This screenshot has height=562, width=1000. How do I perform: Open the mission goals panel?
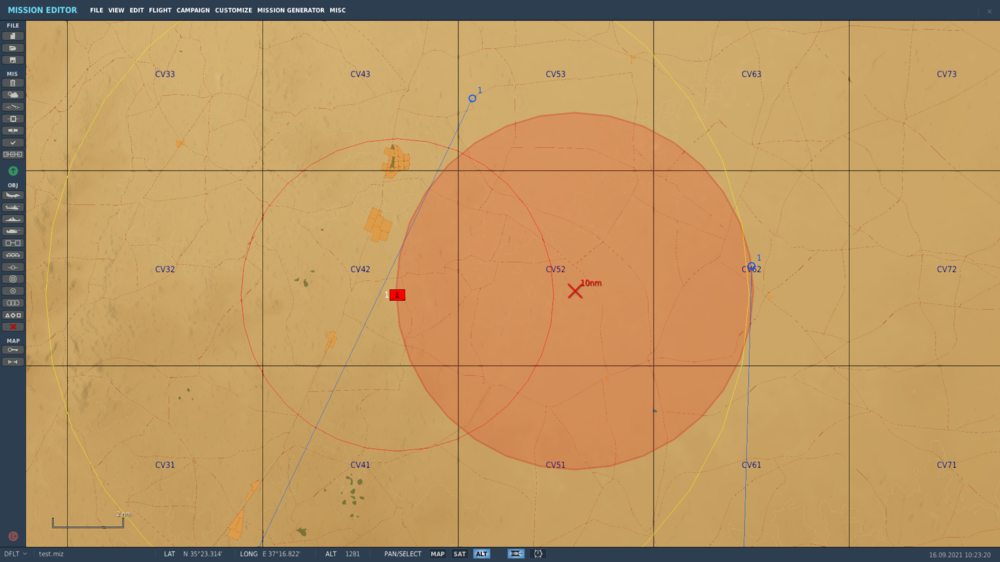click(13, 119)
